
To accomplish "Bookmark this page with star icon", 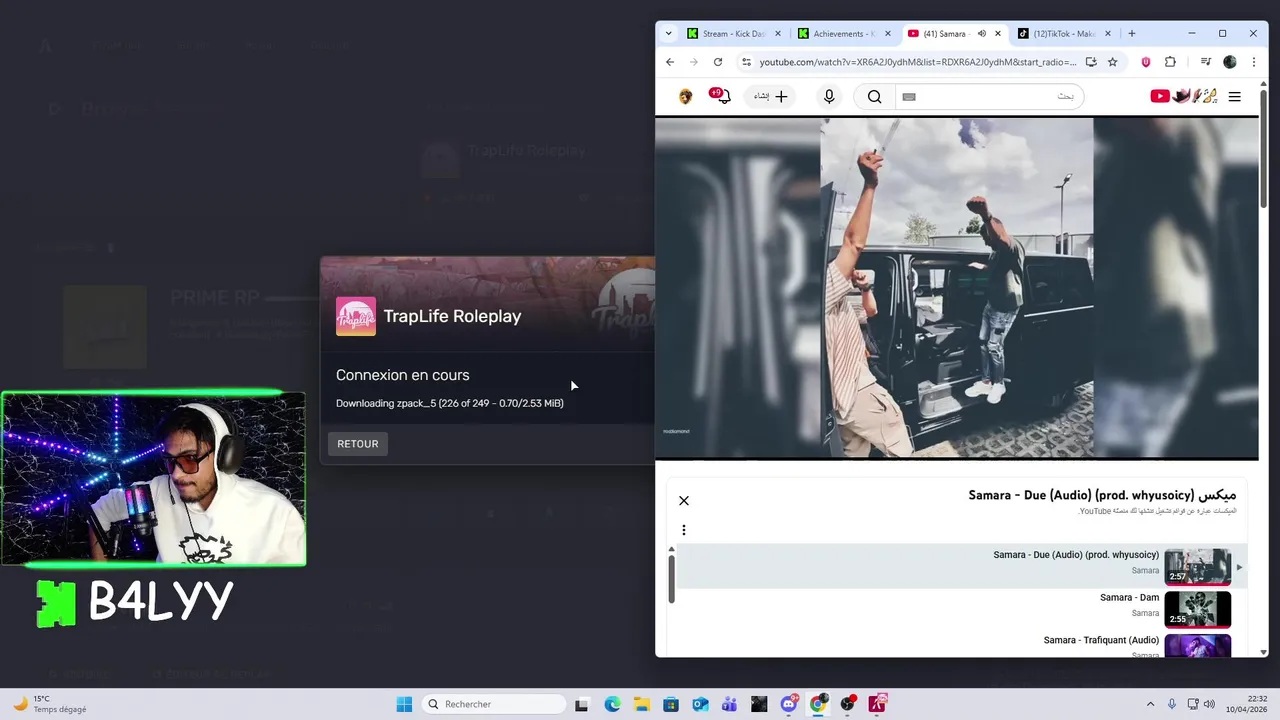I will pos(1112,62).
